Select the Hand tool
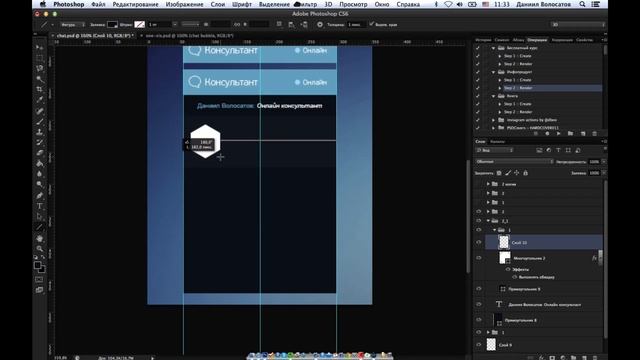The width and height of the screenshot is (640, 360). (39, 238)
